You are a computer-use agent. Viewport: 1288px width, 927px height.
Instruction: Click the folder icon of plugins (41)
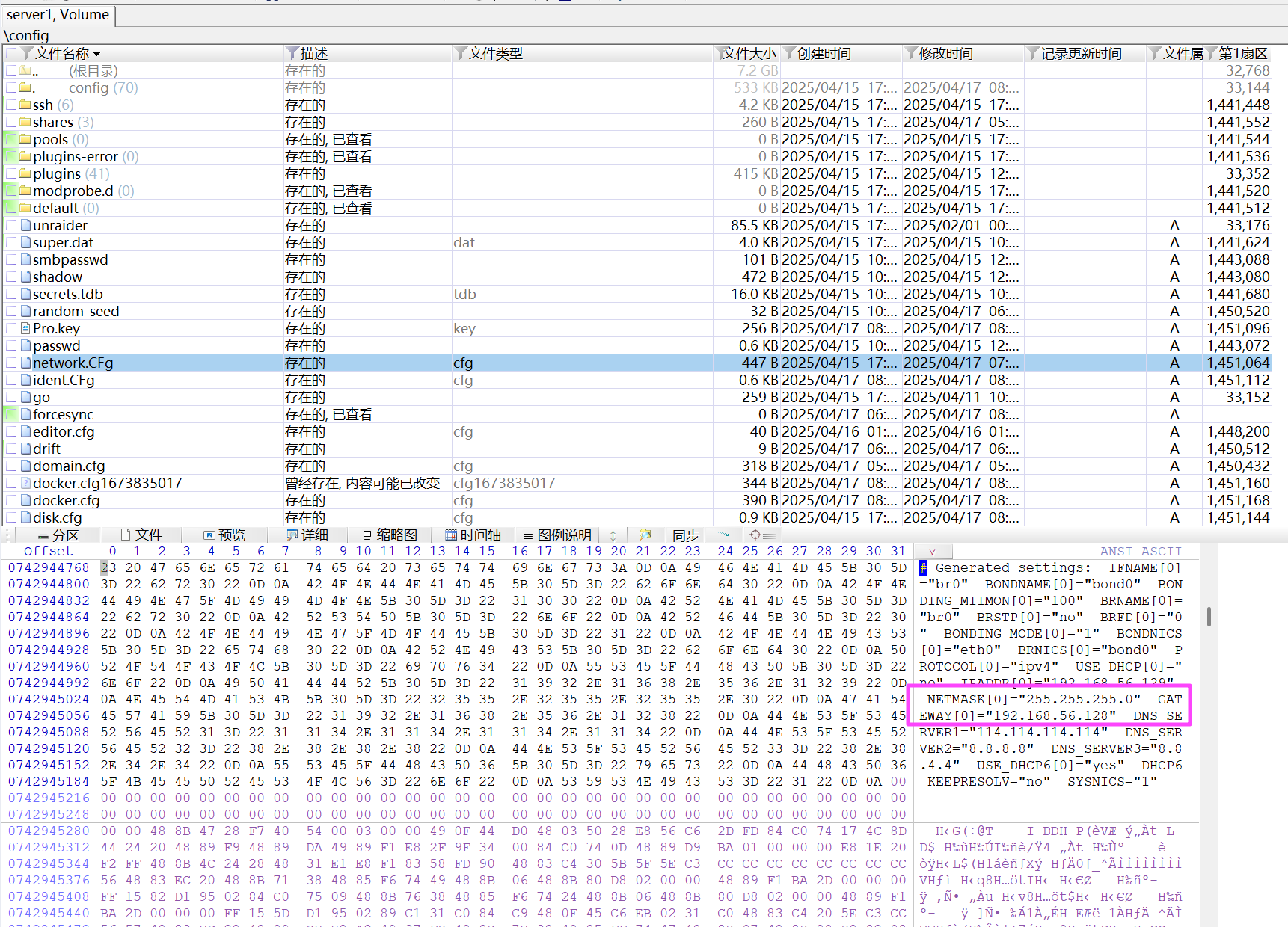25,173
